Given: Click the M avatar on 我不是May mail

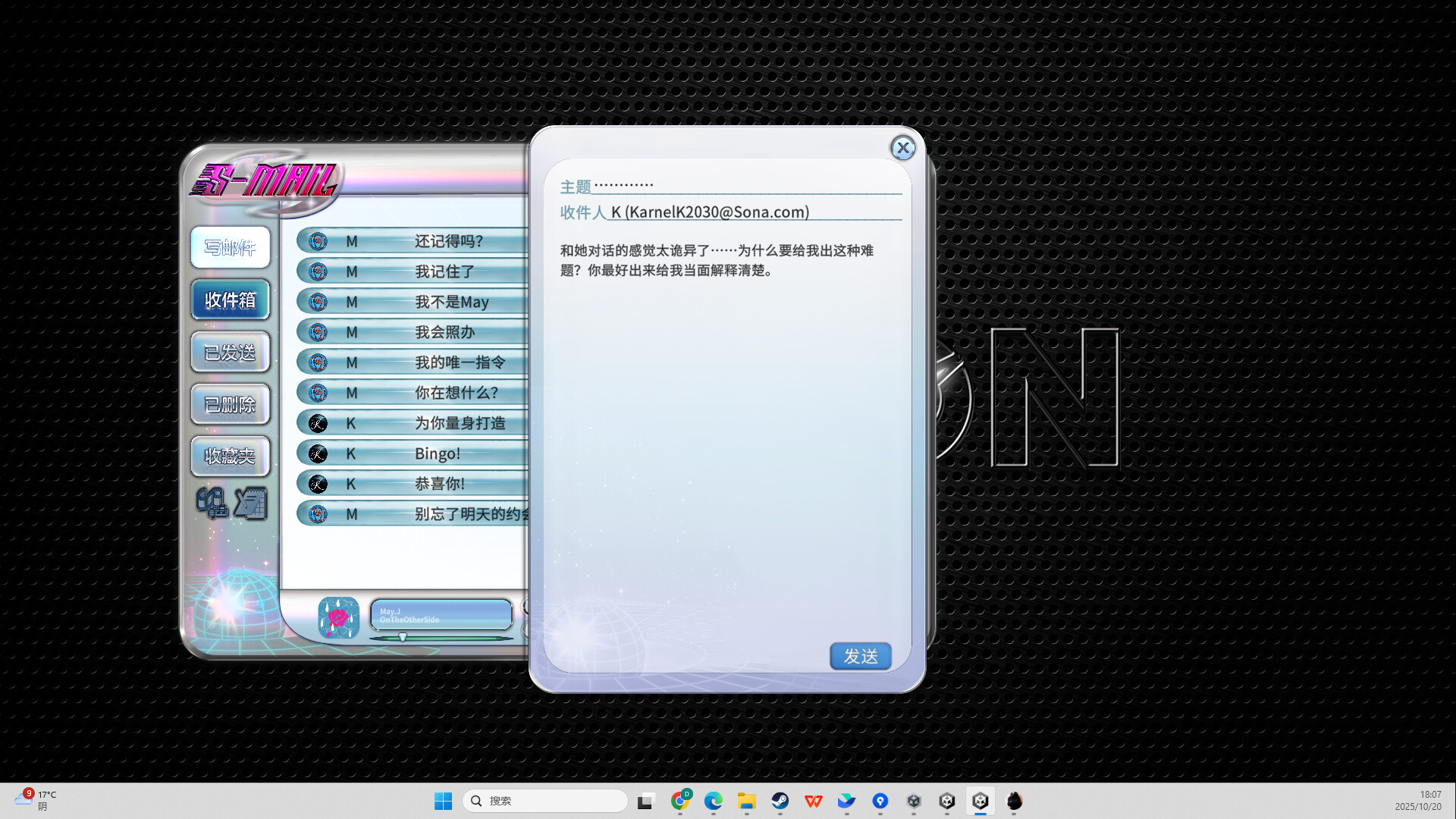Looking at the screenshot, I should pyautogui.click(x=317, y=302).
